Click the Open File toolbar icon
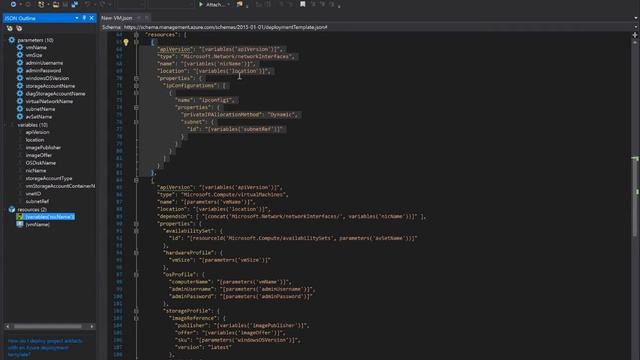 coord(56,4)
